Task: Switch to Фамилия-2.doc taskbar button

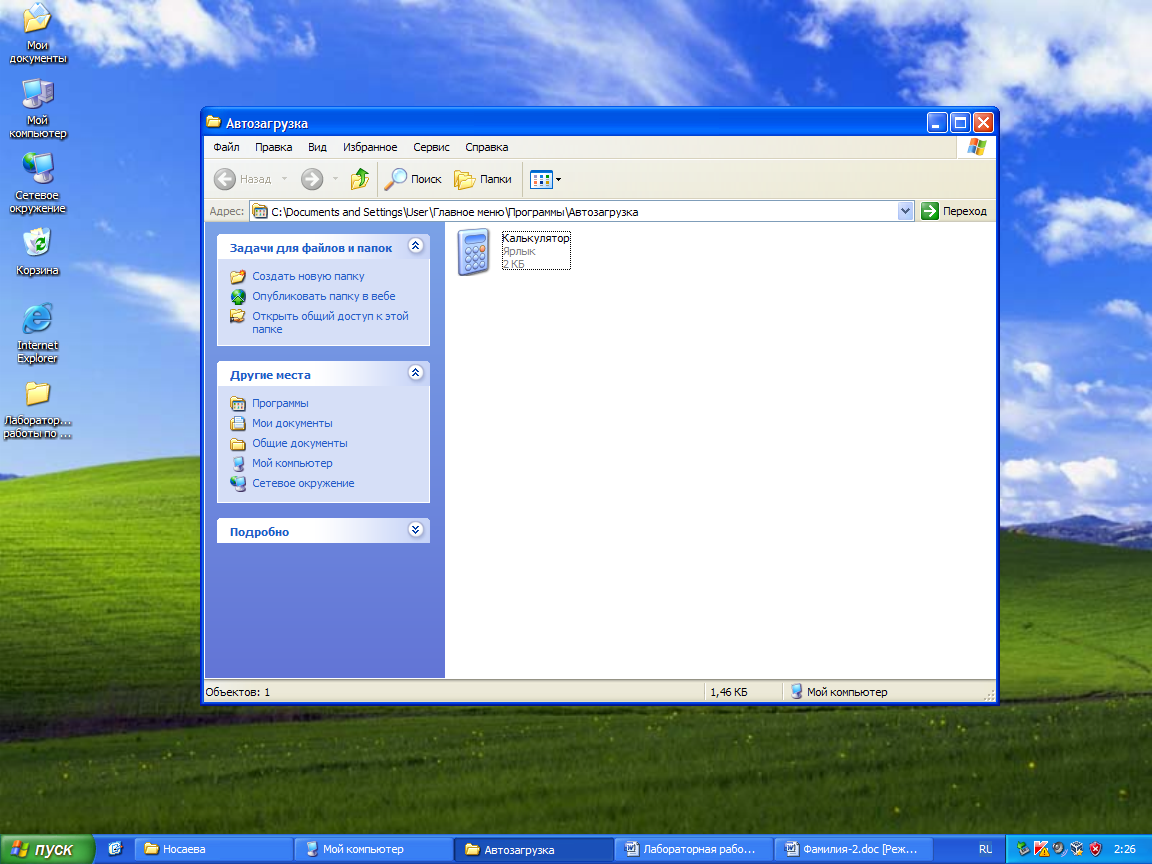Action: (x=853, y=849)
